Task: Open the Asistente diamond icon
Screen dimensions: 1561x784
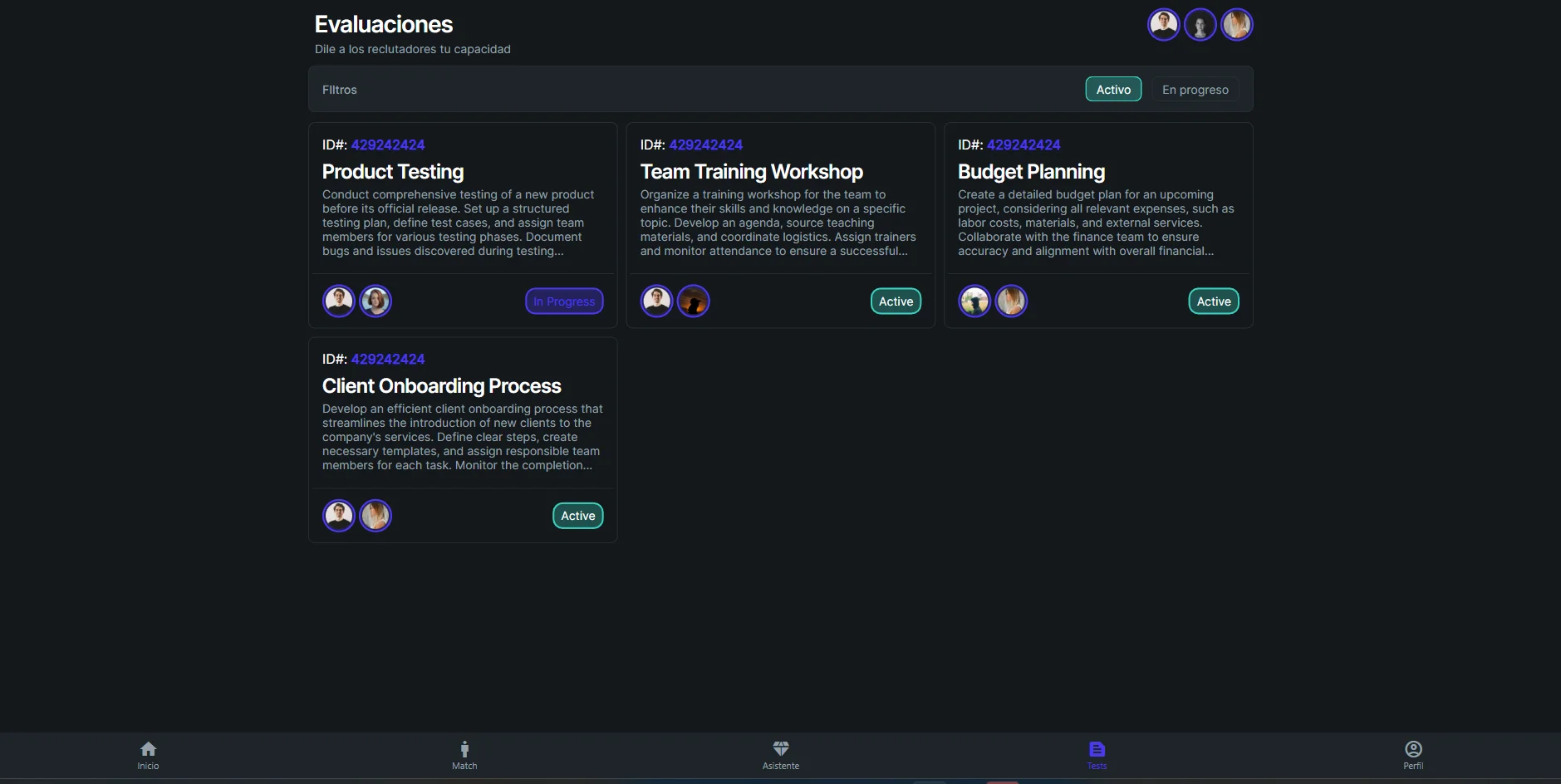Action: [781, 749]
